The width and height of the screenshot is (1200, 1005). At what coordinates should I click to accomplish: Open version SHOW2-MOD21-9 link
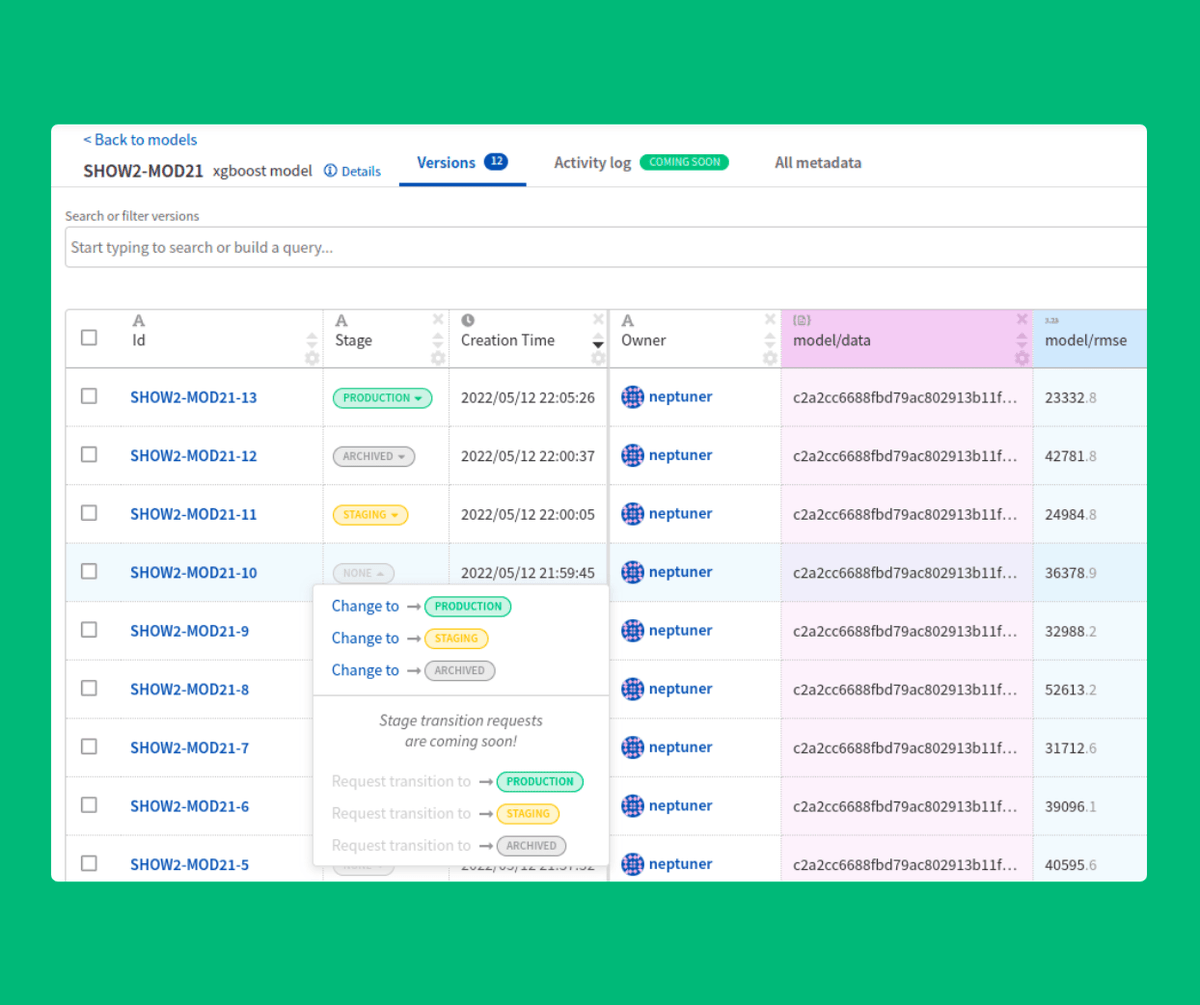pyautogui.click(x=189, y=631)
